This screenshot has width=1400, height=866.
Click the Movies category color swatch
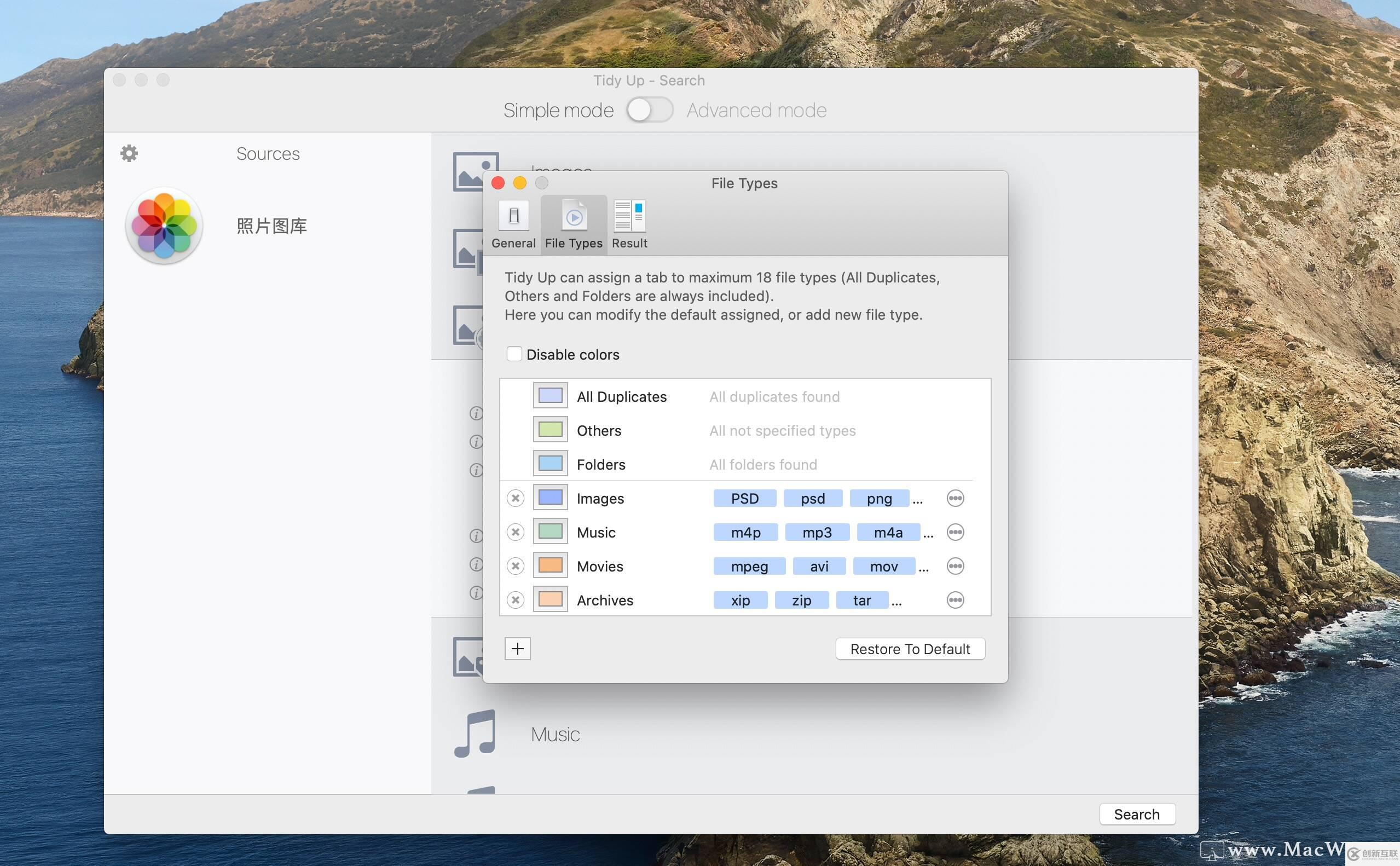point(550,565)
